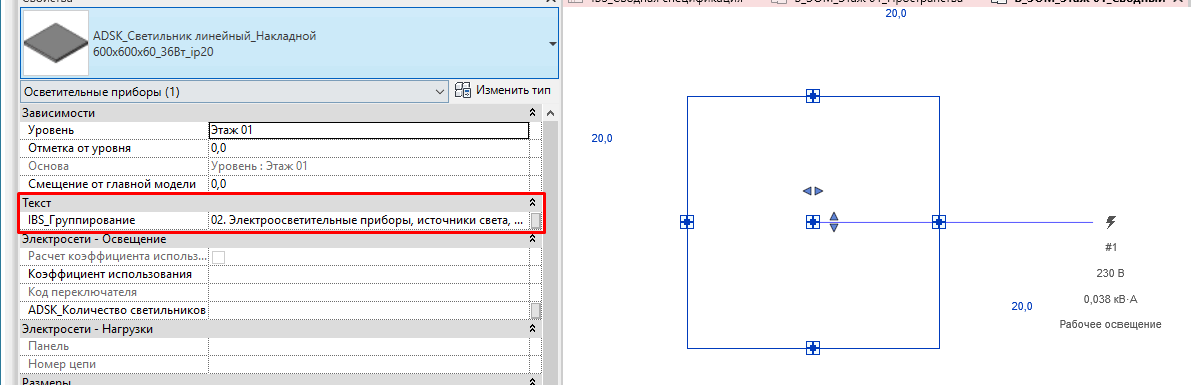The image size is (1191, 385).
Task: Select the right edge connector grip
Action: tap(940, 222)
